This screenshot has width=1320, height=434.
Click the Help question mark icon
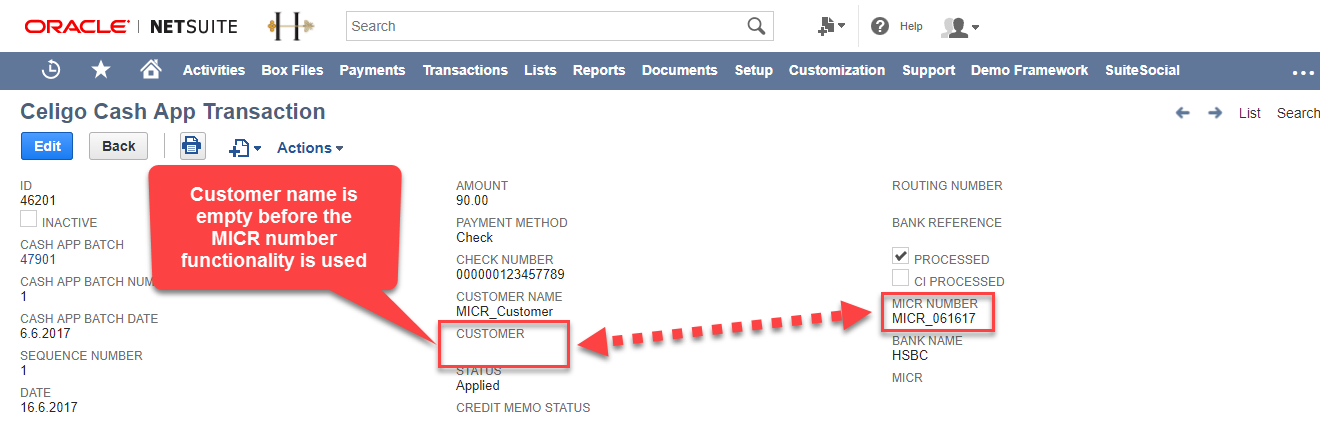(x=880, y=27)
